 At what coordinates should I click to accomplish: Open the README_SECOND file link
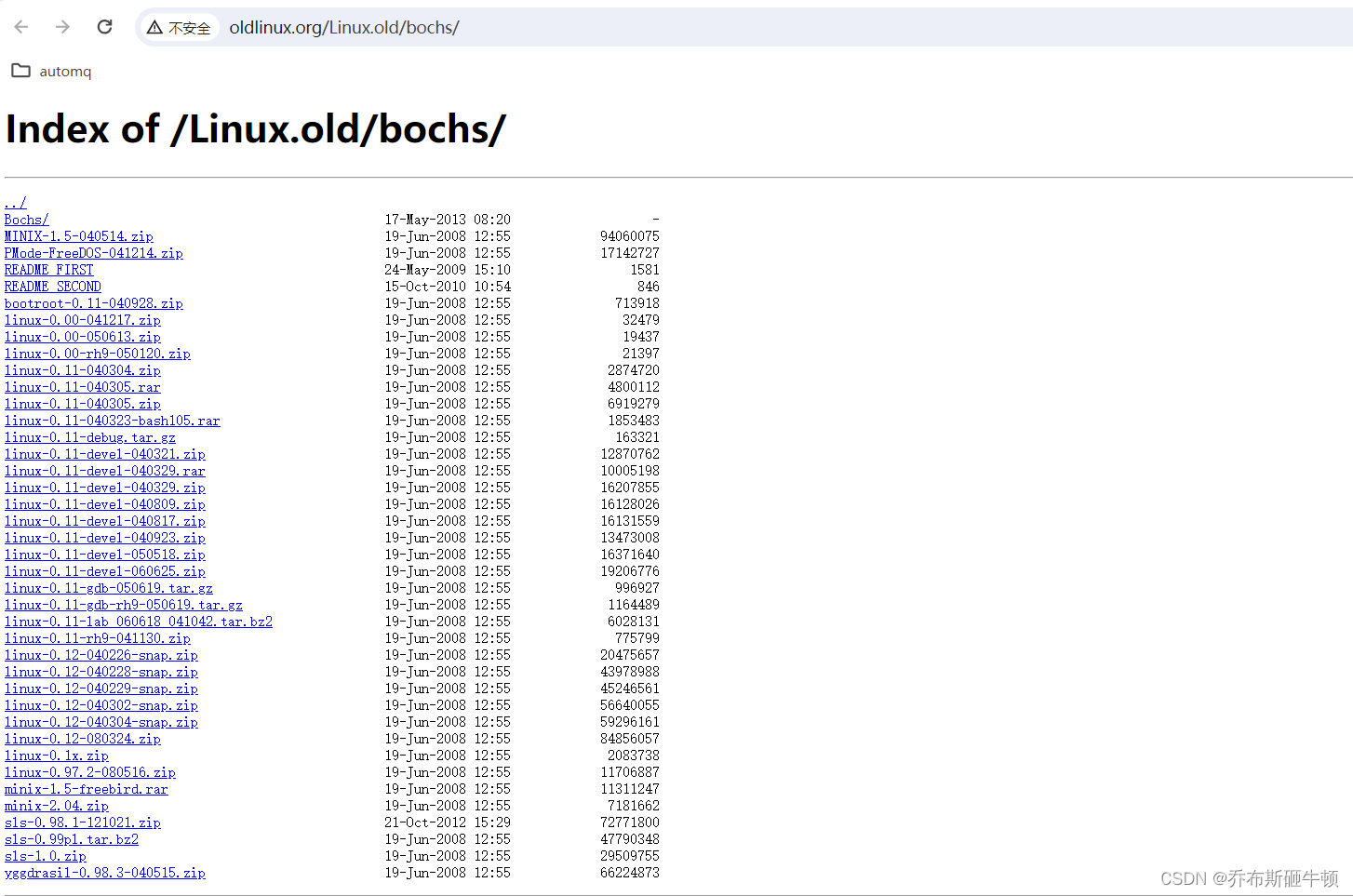click(x=52, y=286)
